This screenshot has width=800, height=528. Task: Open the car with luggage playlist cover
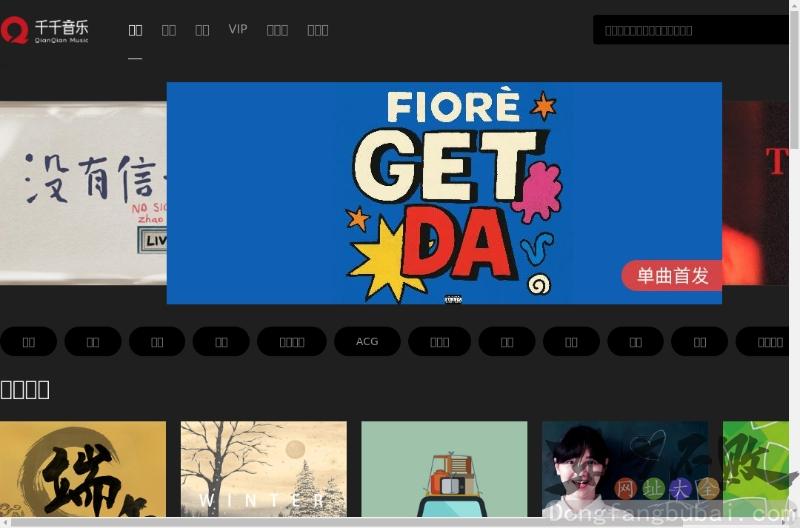pyautogui.click(x=444, y=470)
